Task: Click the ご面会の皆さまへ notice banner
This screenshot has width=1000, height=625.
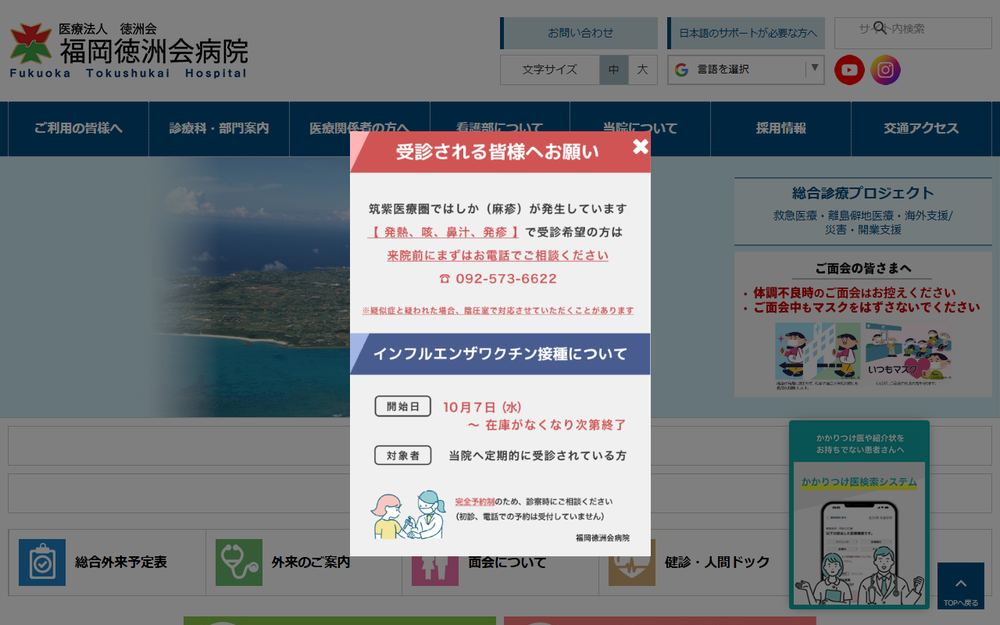Action: (863, 324)
